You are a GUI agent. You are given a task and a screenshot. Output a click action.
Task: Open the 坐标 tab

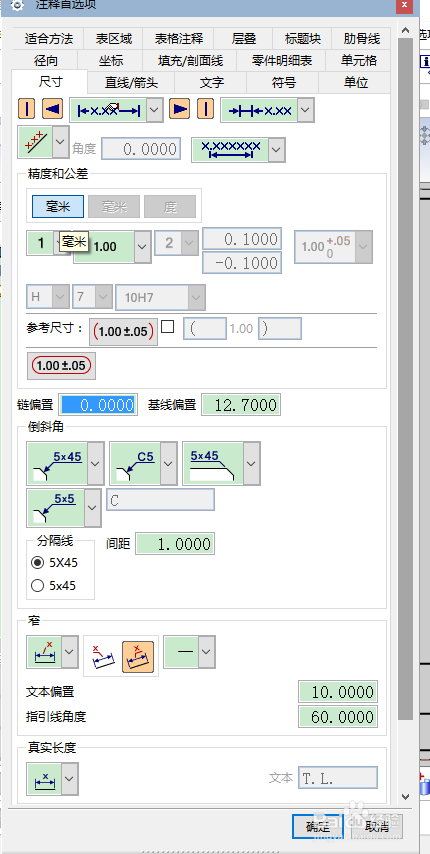[110, 61]
